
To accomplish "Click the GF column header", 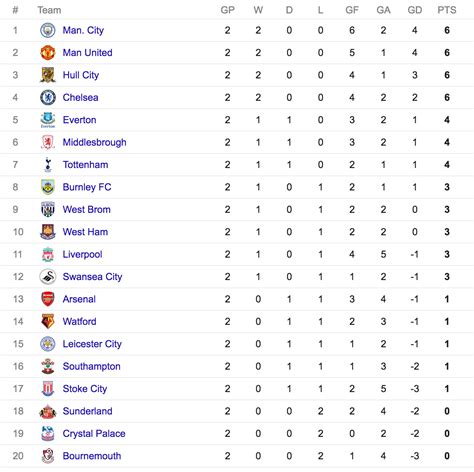I will [352, 10].
